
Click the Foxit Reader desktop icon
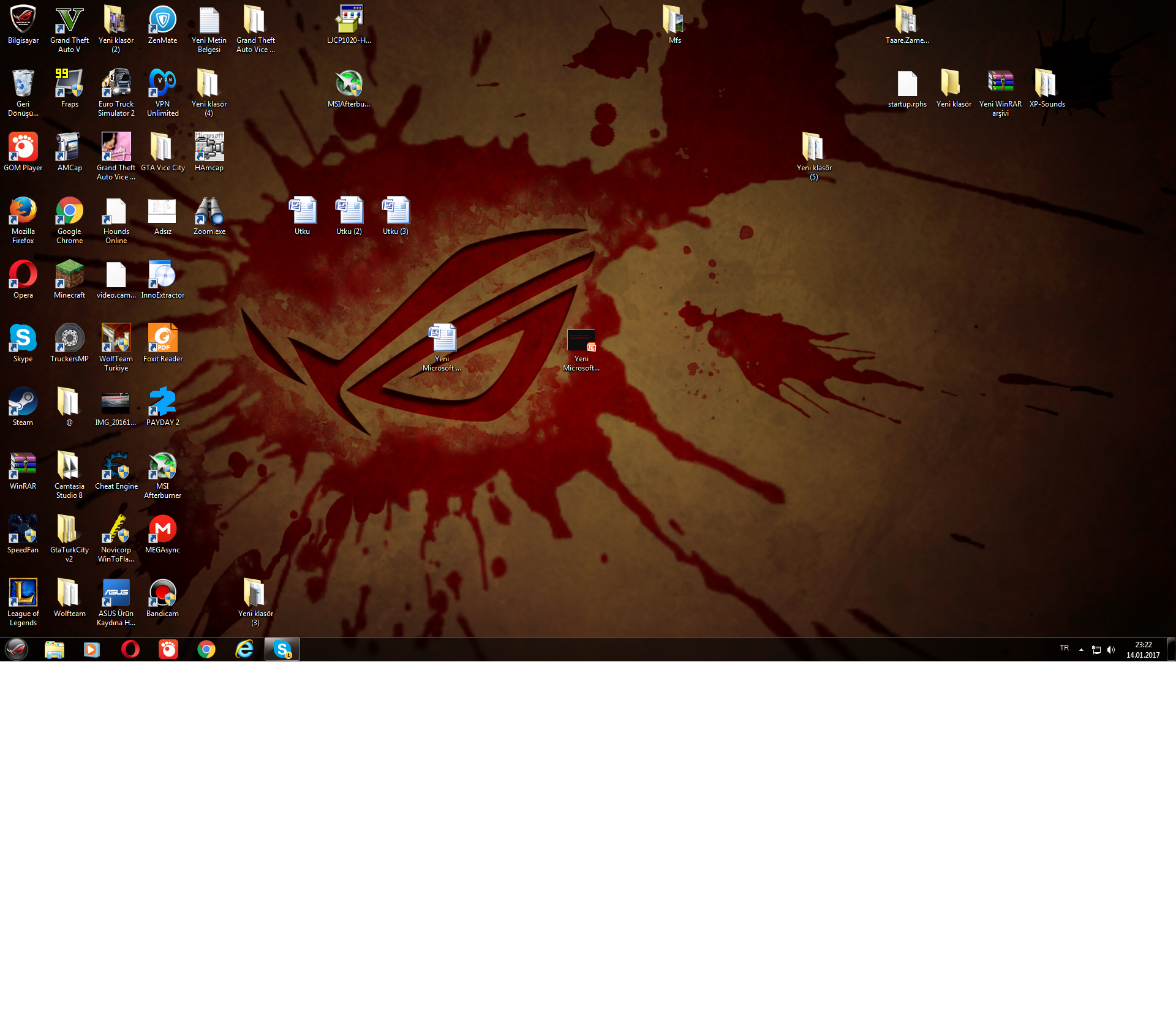coord(162,339)
